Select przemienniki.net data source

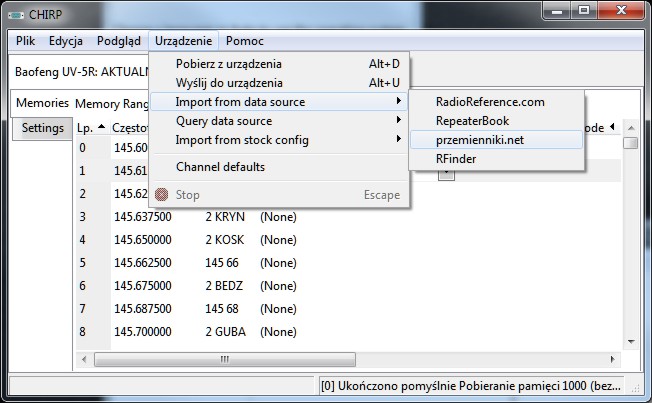[496, 140]
